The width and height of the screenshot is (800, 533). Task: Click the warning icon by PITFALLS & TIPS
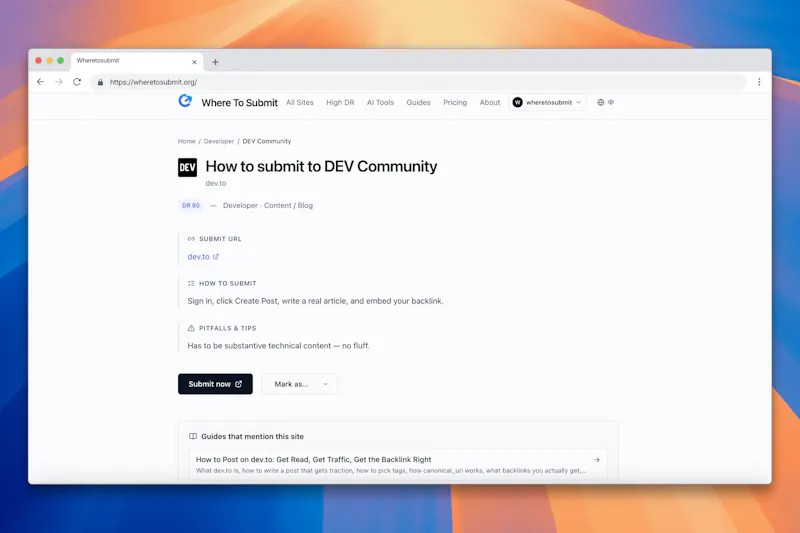click(191, 328)
